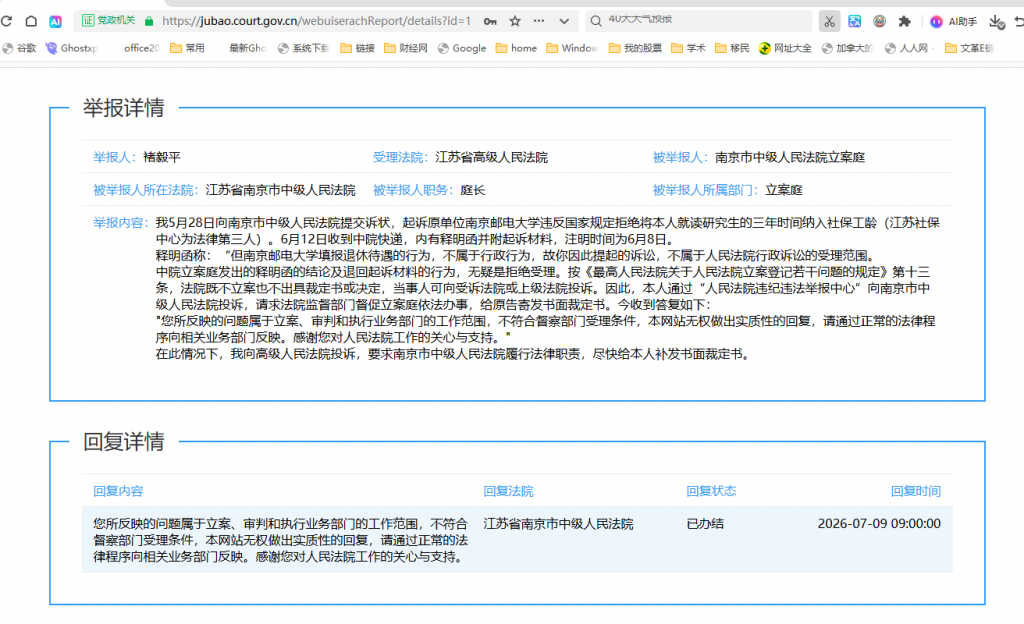Open the Google bookmark
1024x624 pixels.
(462, 48)
